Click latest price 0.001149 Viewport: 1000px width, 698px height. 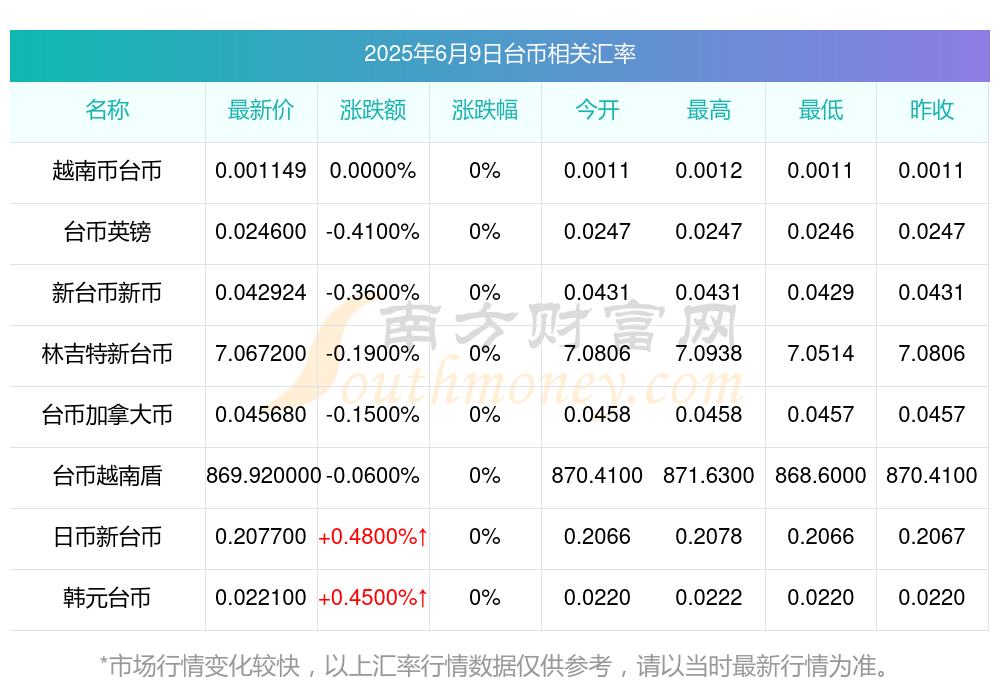pyautogui.click(x=261, y=171)
